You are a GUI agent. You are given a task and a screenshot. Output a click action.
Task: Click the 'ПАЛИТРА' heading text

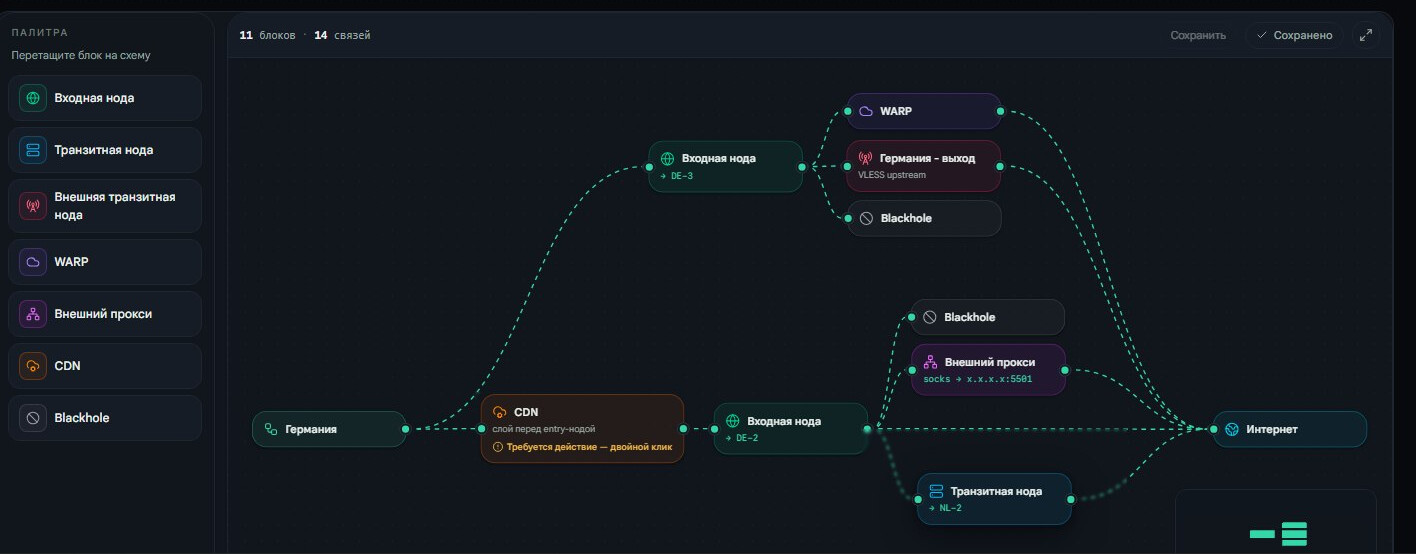[x=40, y=32]
